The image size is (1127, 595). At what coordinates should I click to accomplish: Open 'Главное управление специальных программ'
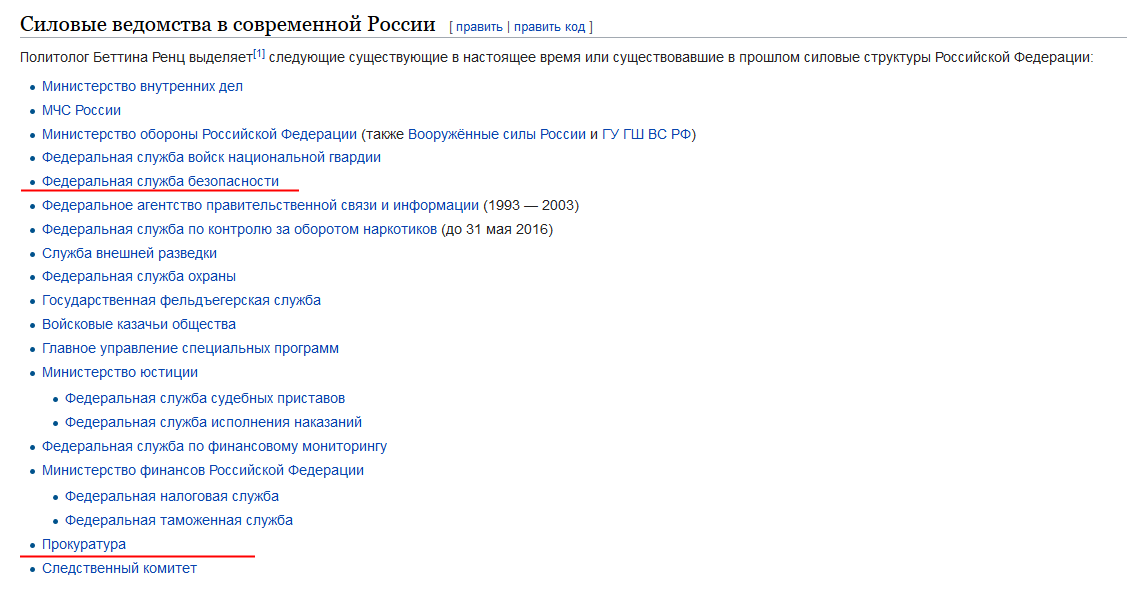tap(190, 349)
